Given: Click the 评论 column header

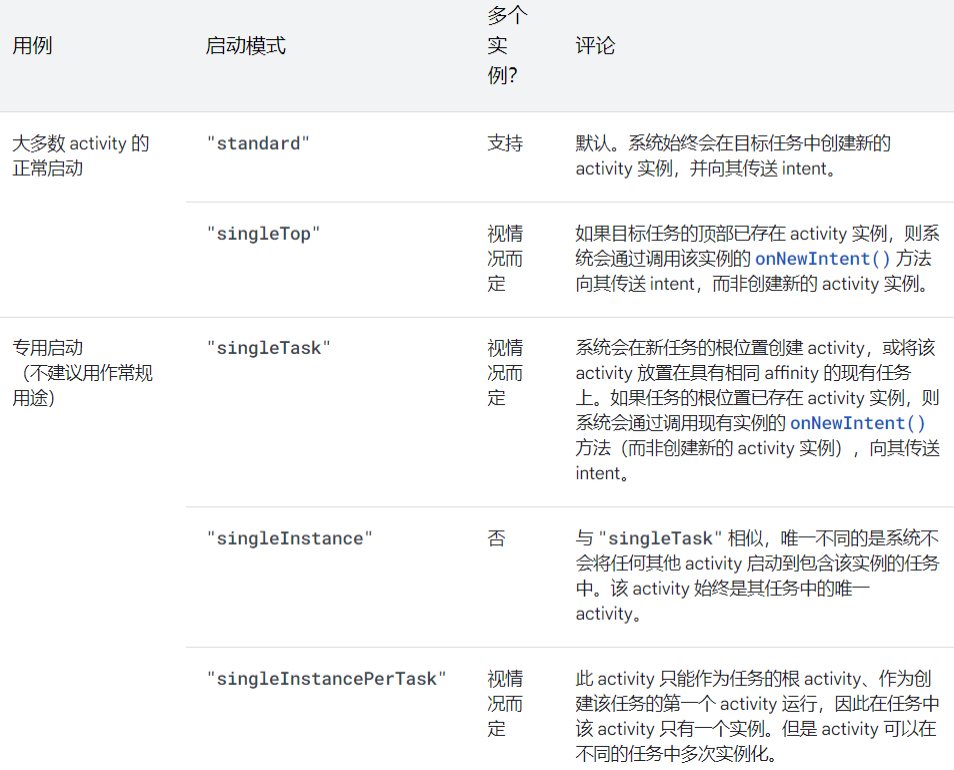Looking at the screenshot, I should click(x=595, y=46).
